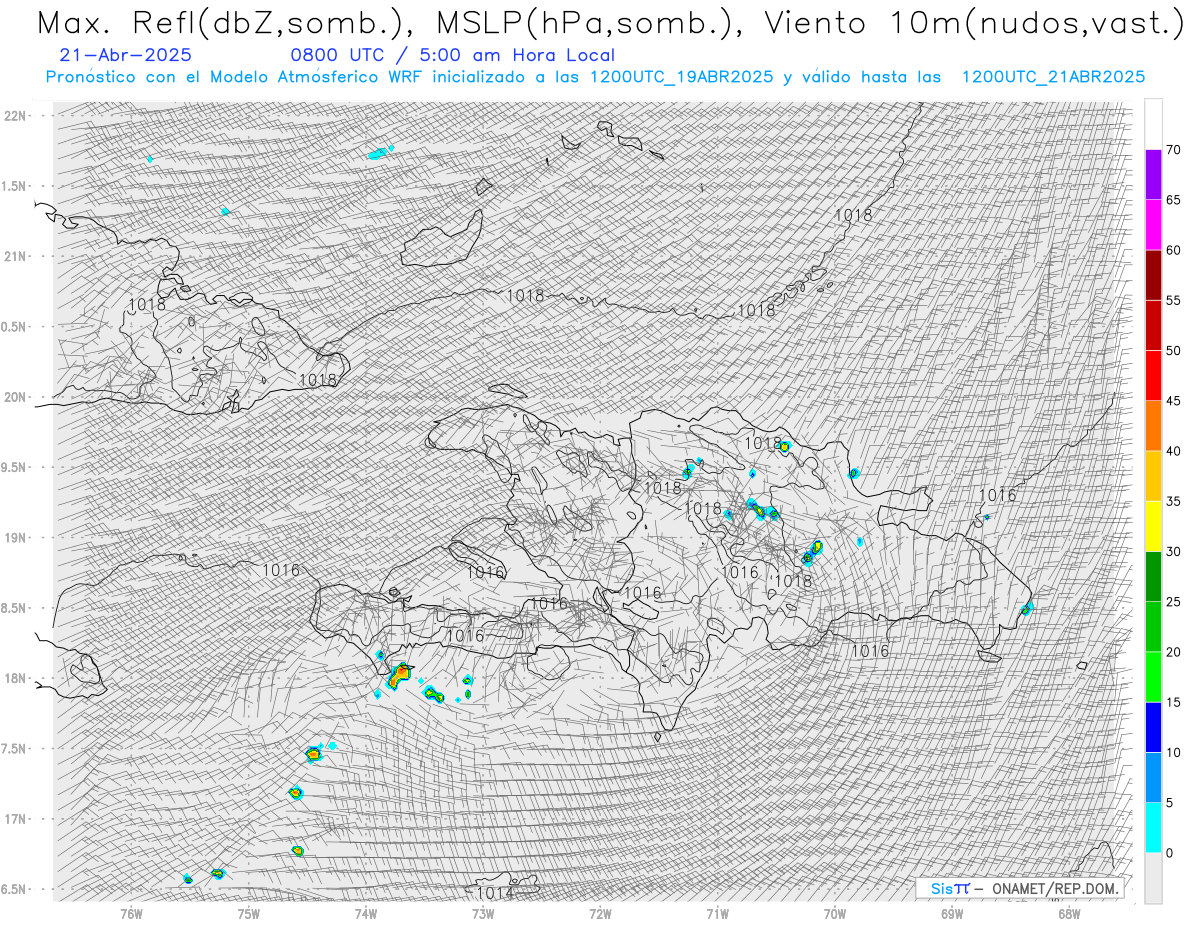This screenshot has height=927, width=1200.
Task: Click the '21N' latitude label
Action: point(15,256)
